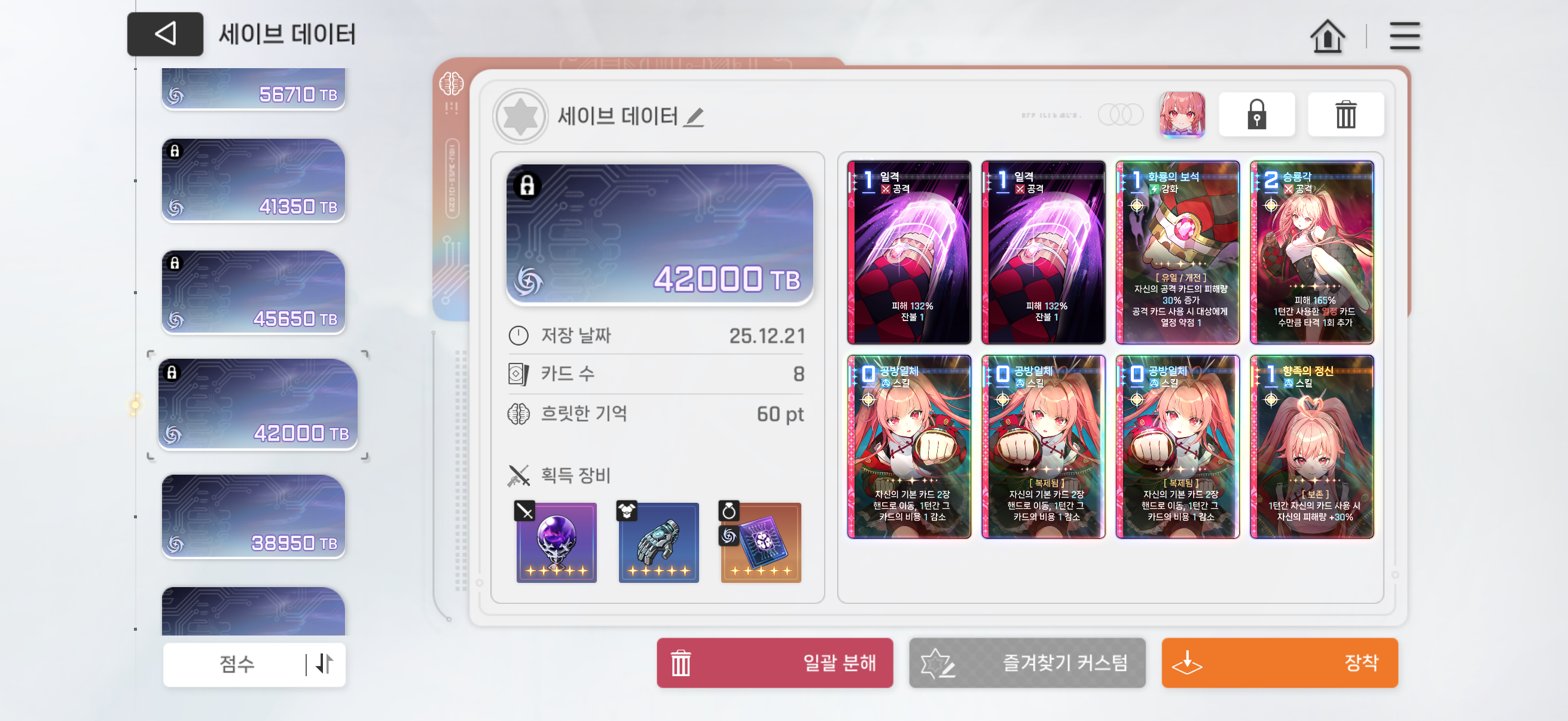
Task: Delete save data with trash icon
Action: (x=1345, y=114)
